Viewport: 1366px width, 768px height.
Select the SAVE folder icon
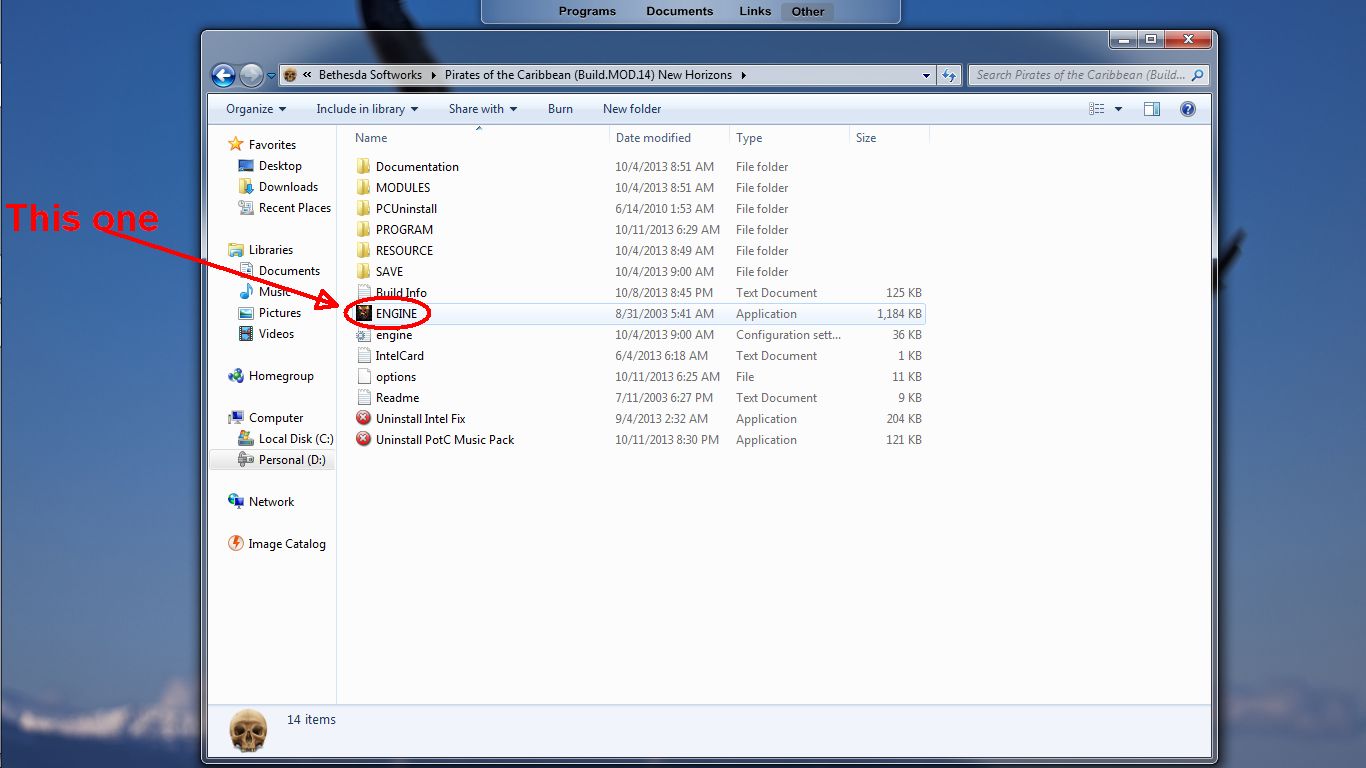click(364, 271)
